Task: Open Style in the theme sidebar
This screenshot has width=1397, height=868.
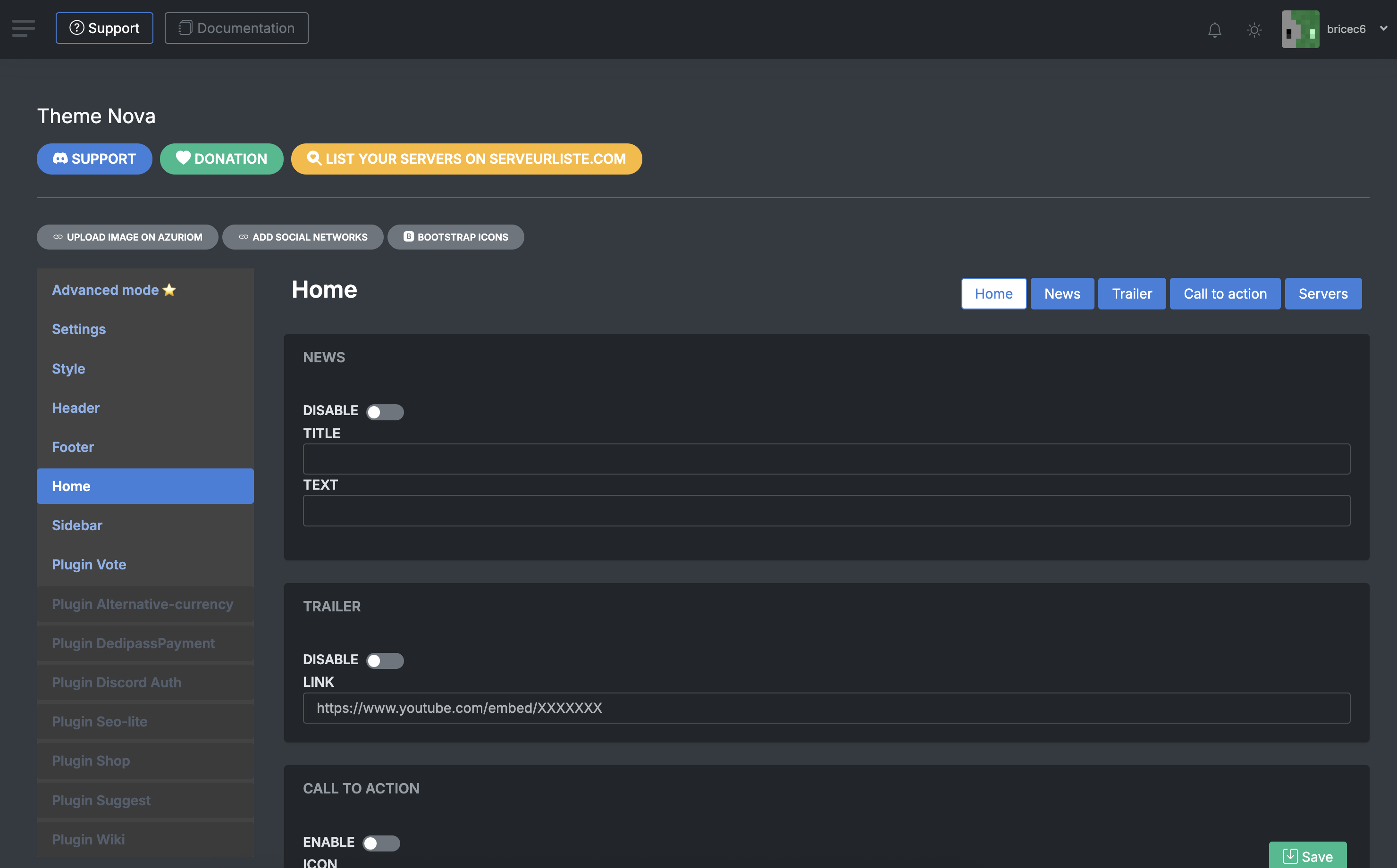Action: pyautogui.click(x=145, y=368)
